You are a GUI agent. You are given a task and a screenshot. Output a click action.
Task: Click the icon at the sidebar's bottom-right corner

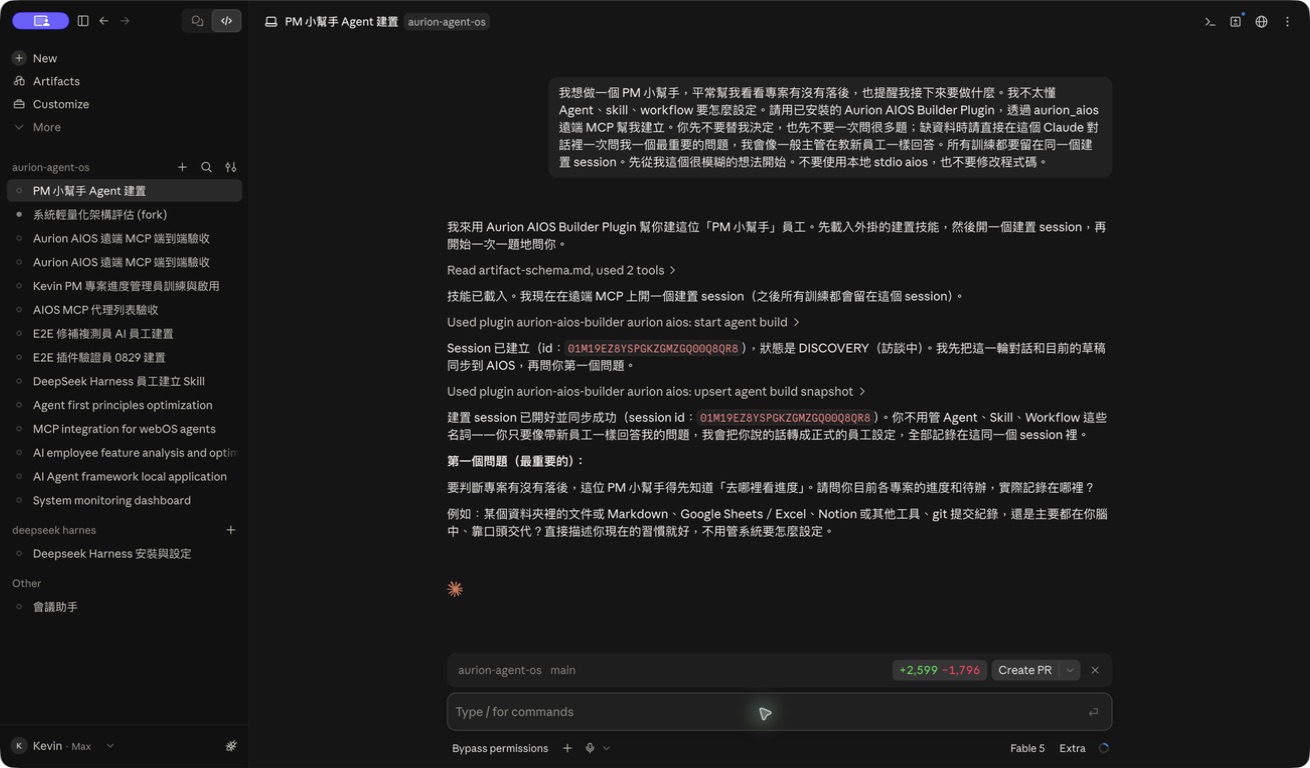[x=231, y=746]
